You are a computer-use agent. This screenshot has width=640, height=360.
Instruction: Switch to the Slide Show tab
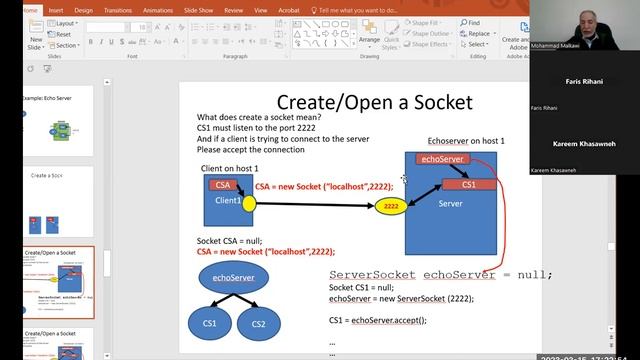pos(198,10)
